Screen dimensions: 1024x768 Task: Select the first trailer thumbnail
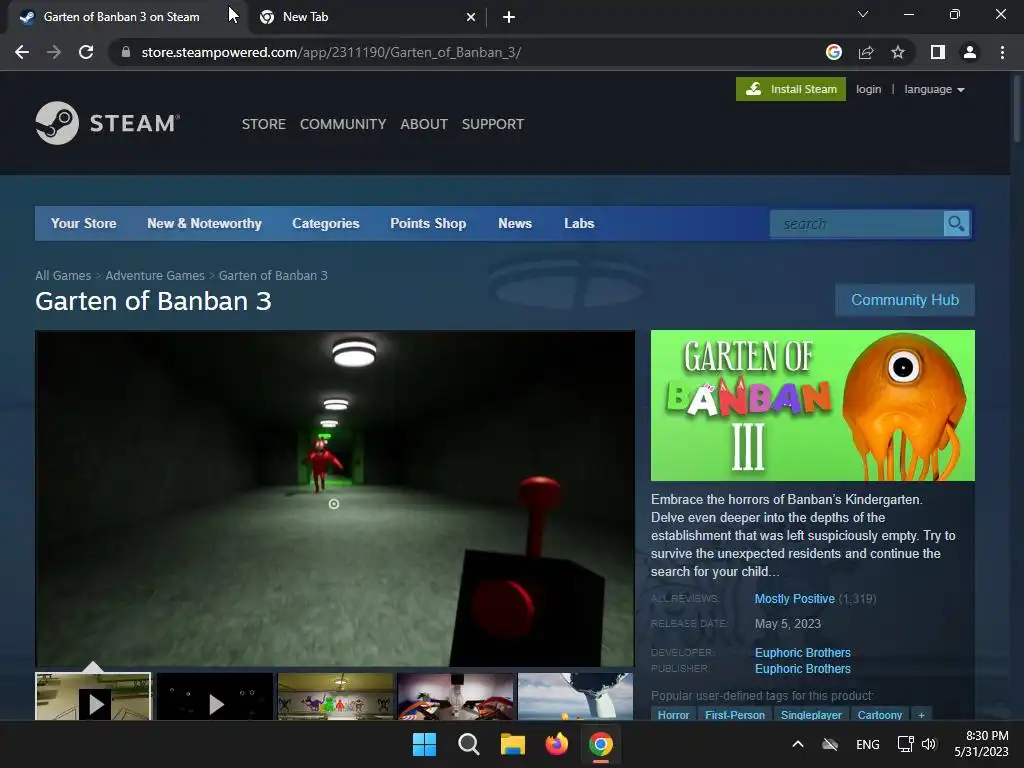[x=93, y=697]
